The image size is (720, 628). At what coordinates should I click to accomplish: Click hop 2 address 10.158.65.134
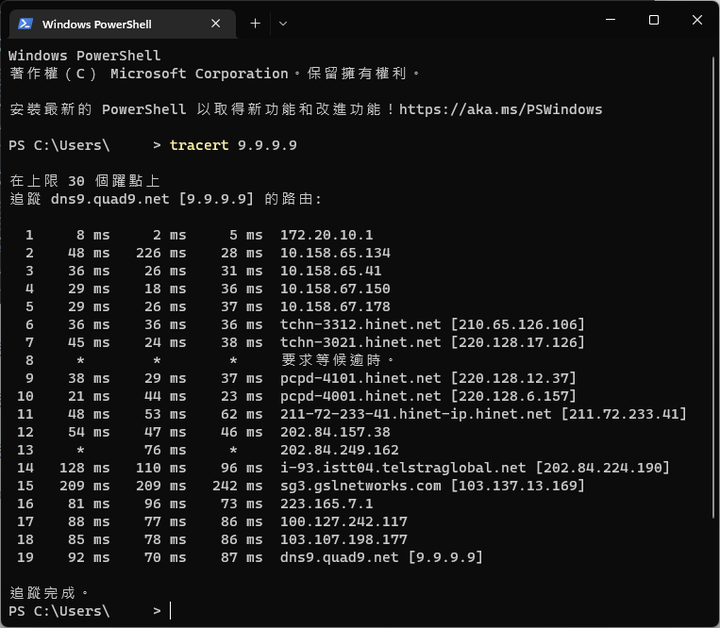335,253
